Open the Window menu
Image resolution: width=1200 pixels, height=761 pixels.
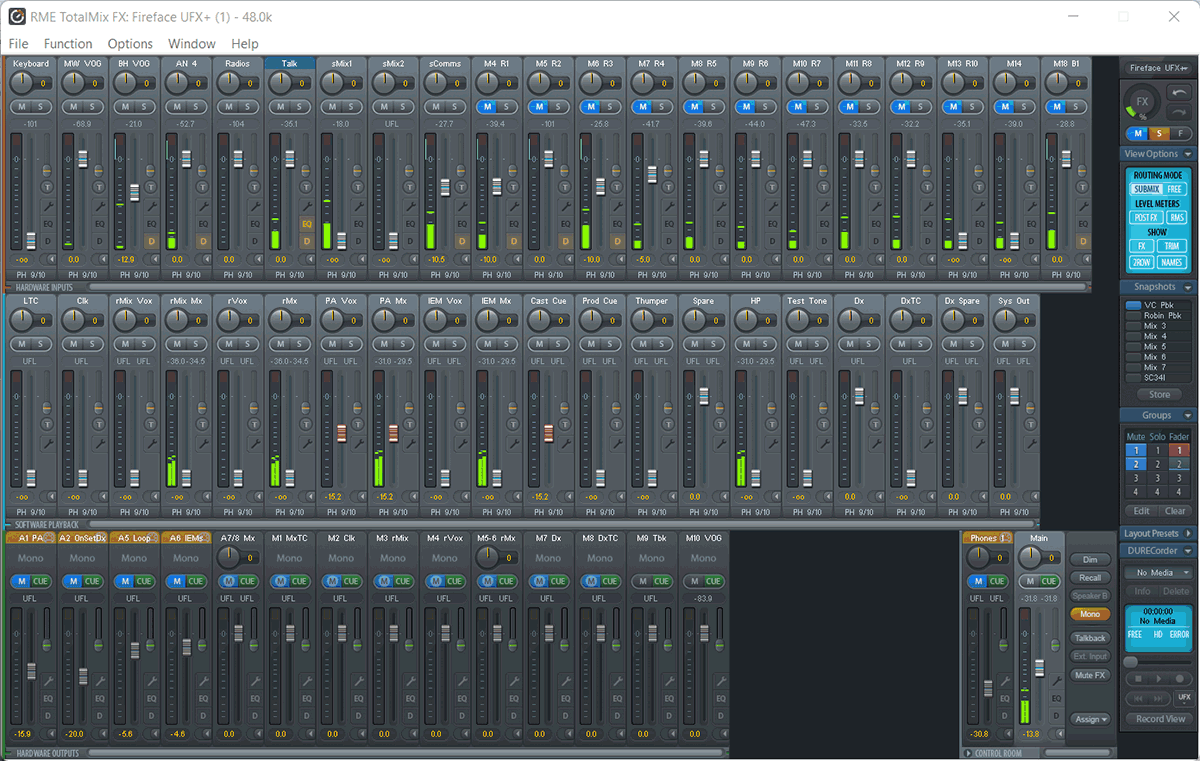[192, 44]
